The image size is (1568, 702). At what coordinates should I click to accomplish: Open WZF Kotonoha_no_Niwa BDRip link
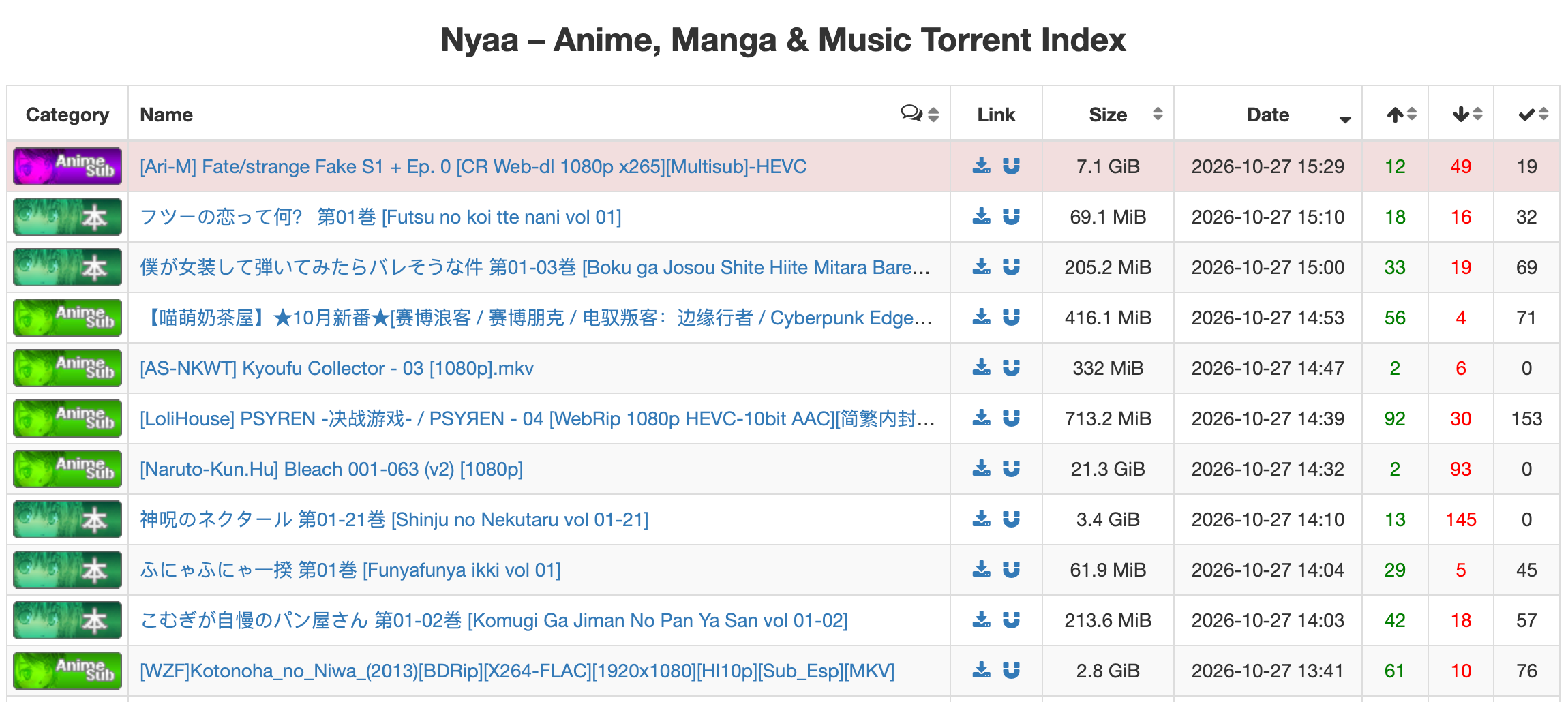(517, 671)
